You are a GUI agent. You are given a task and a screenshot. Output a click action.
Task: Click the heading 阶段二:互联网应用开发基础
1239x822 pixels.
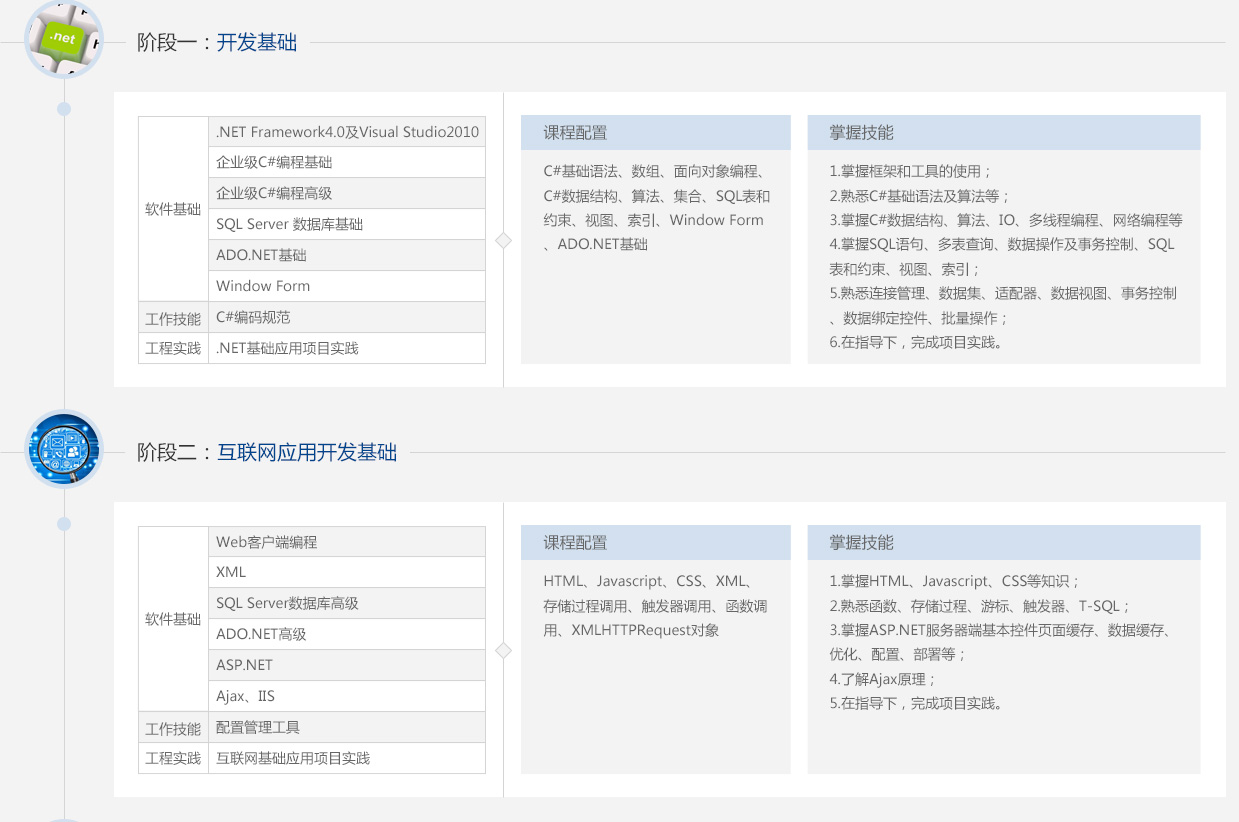click(x=267, y=452)
